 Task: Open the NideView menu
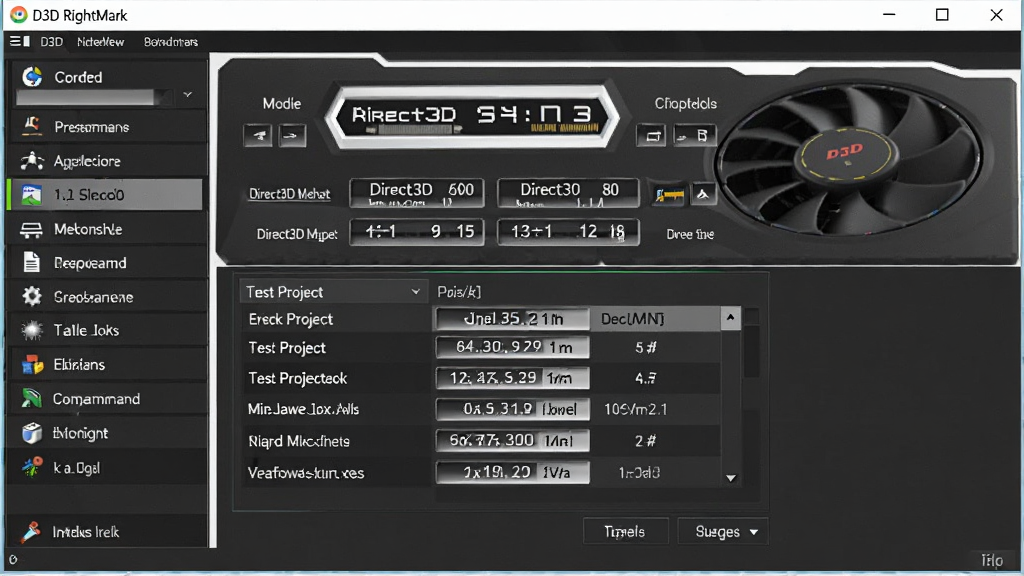(x=101, y=42)
